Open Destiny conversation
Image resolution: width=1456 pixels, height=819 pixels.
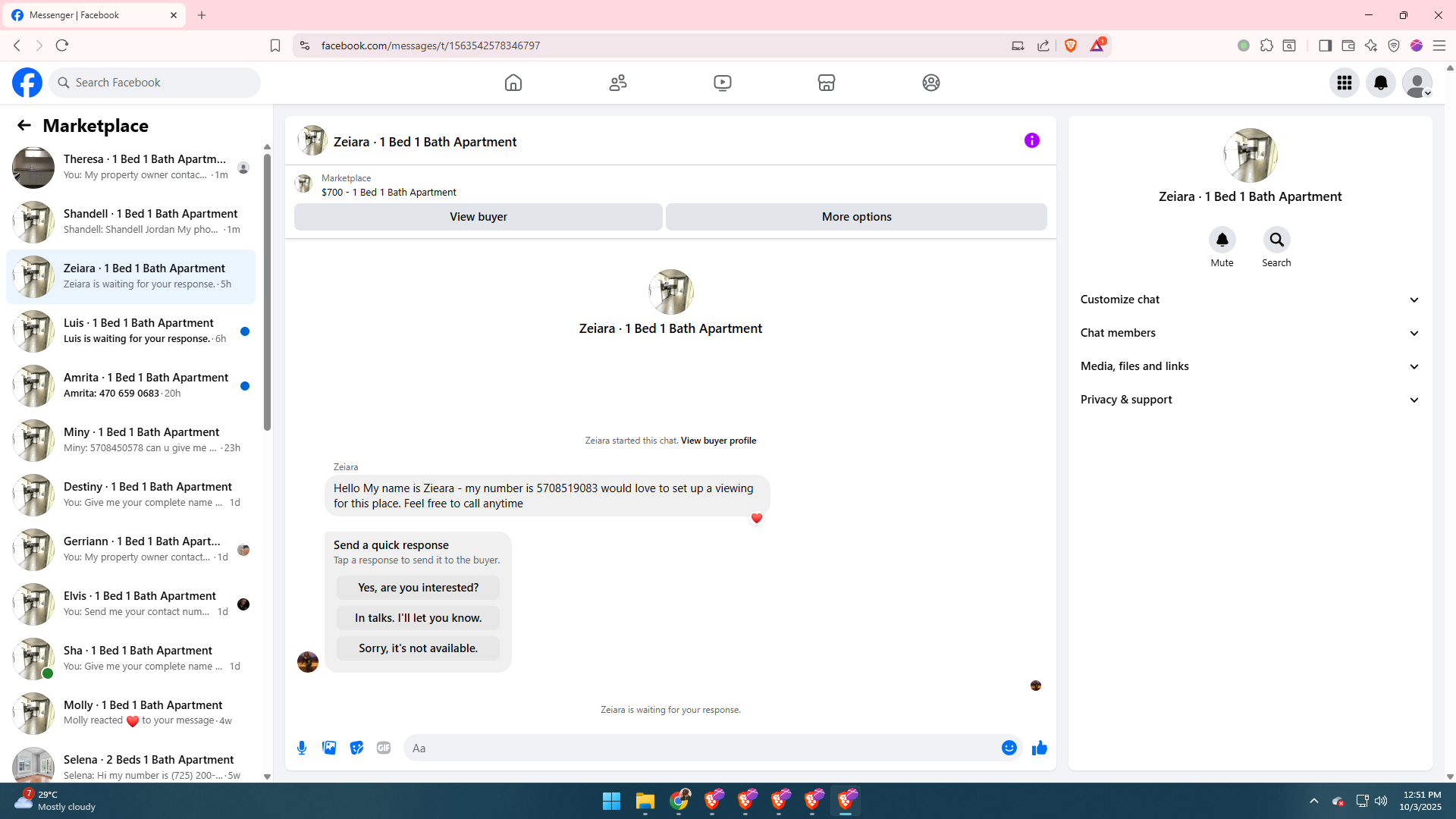tap(130, 495)
